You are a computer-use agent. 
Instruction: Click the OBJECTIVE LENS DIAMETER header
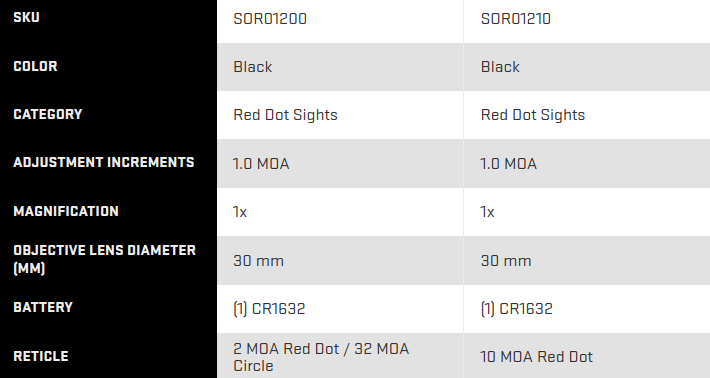click(105, 259)
